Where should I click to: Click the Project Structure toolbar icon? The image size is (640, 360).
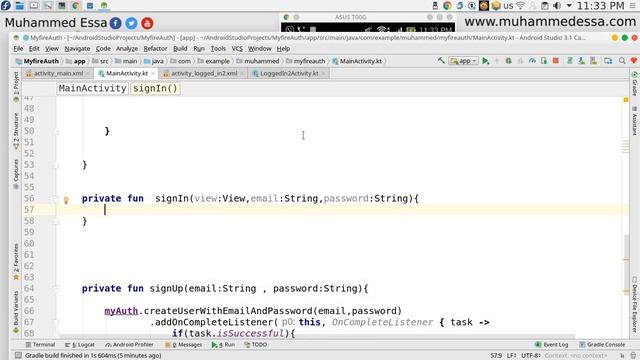click(x=608, y=61)
